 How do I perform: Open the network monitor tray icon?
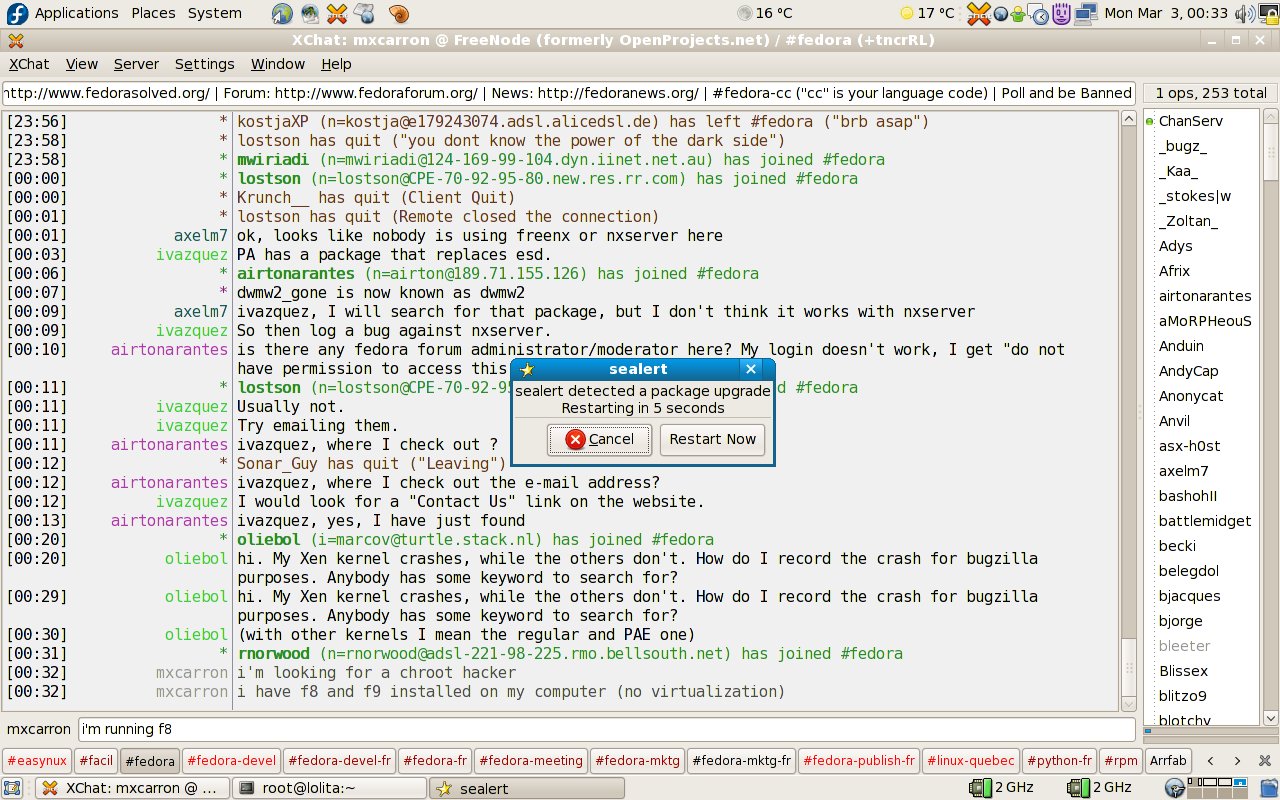coord(1085,14)
